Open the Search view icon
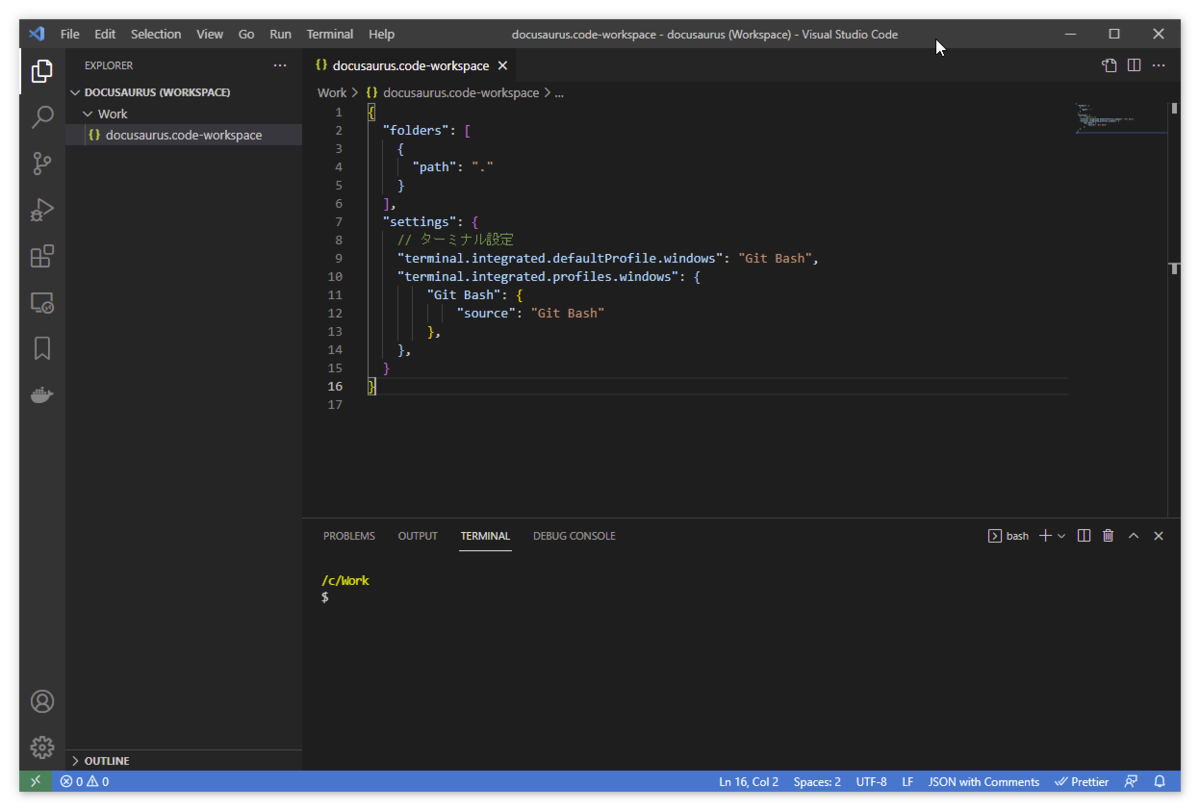 (x=42, y=117)
